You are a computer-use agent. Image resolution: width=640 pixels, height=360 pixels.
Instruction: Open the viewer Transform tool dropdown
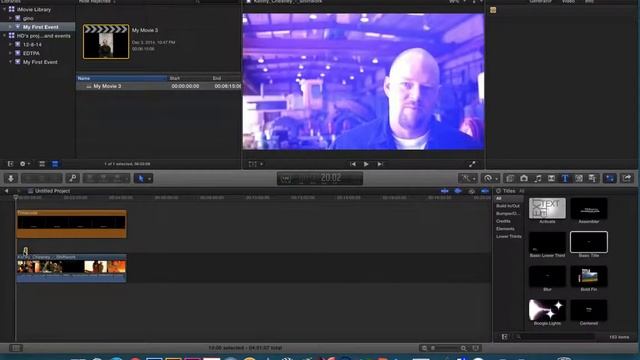(256, 164)
